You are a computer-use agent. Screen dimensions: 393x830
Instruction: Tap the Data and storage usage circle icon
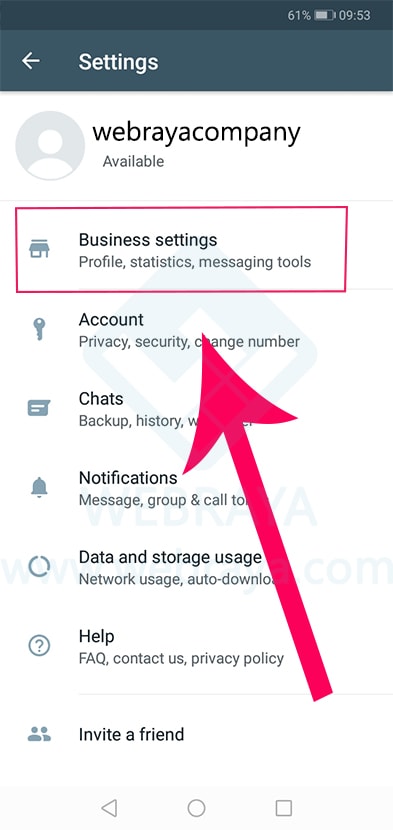point(39,566)
